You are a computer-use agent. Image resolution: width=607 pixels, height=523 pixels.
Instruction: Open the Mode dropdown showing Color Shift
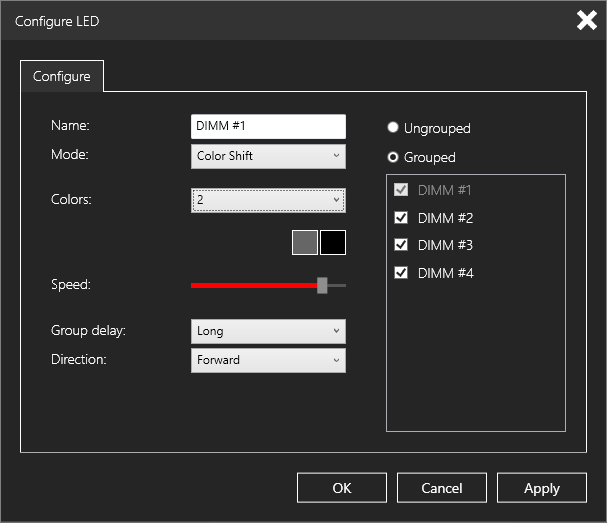point(267,156)
